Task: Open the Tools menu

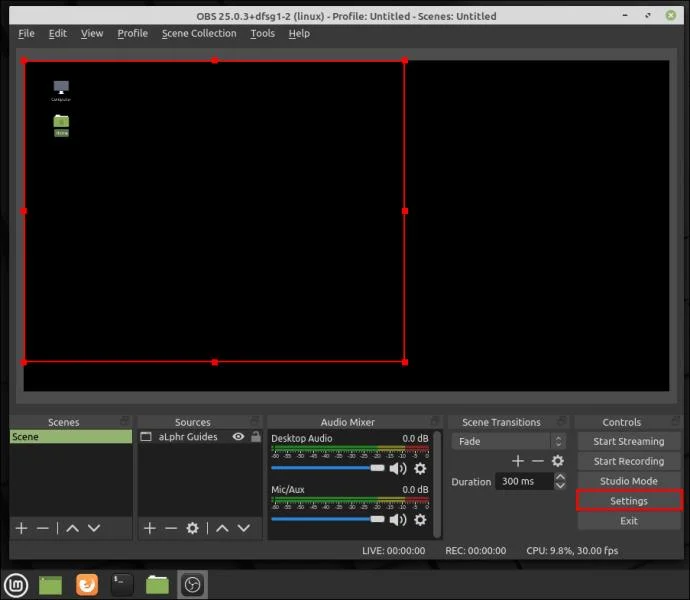Action: coord(263,33)
